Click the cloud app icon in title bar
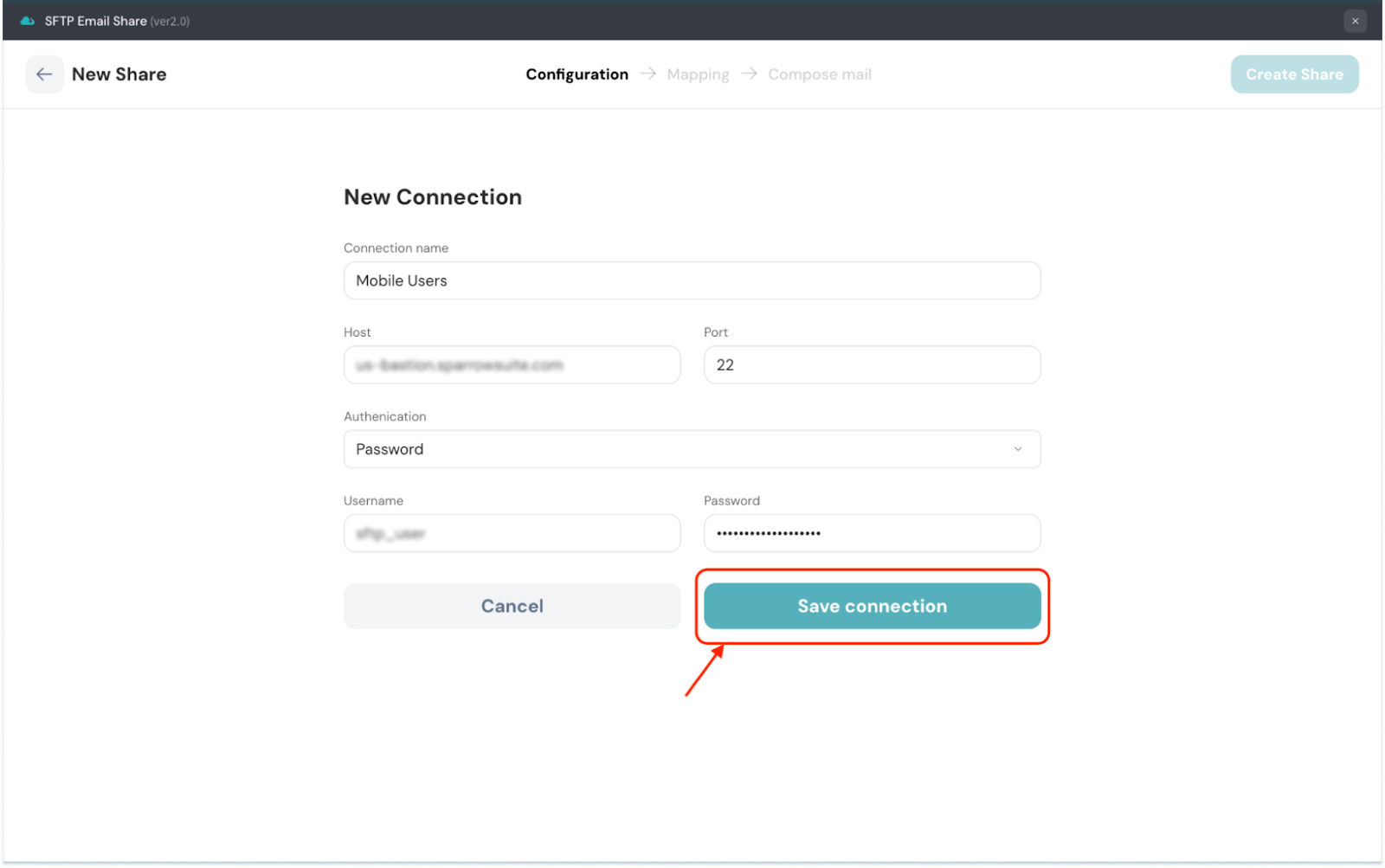Screen dimensions: 1385x868 pos(27,21)
